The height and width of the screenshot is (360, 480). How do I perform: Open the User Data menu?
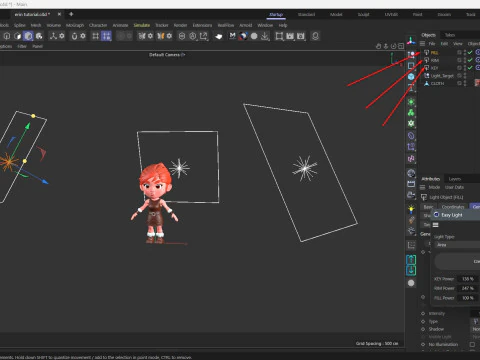tap(454, 187)
